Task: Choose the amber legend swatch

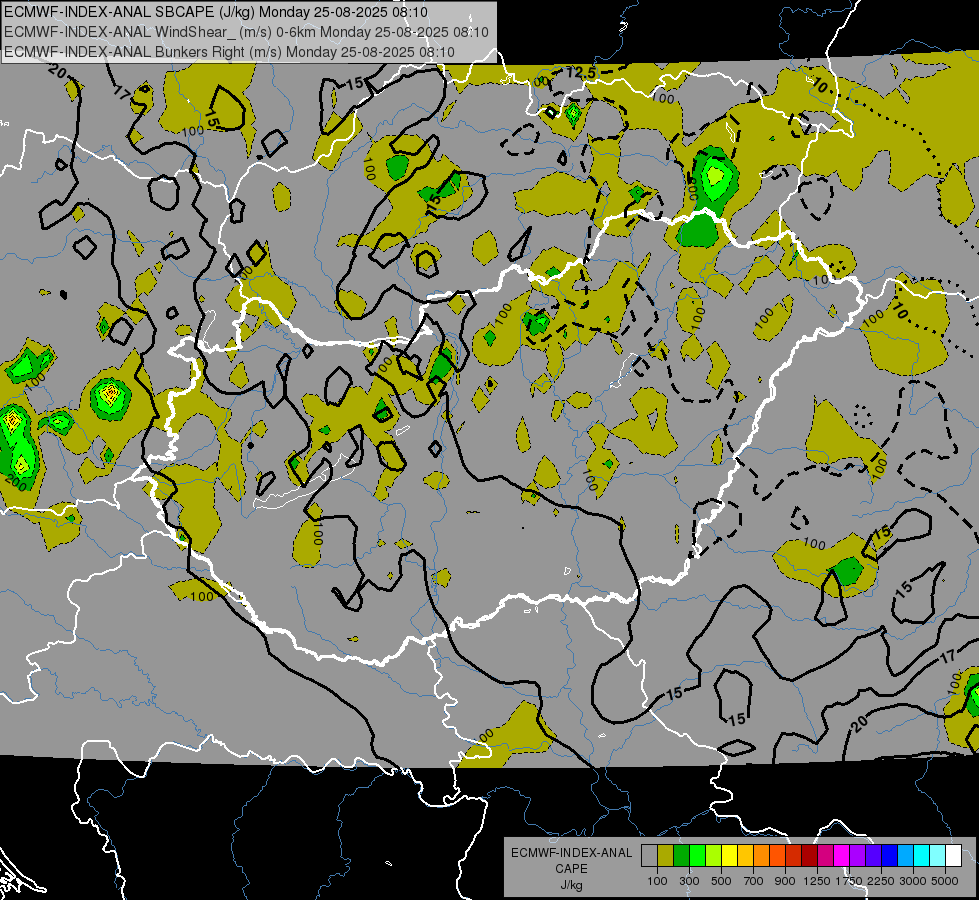Action: (745, 855)
